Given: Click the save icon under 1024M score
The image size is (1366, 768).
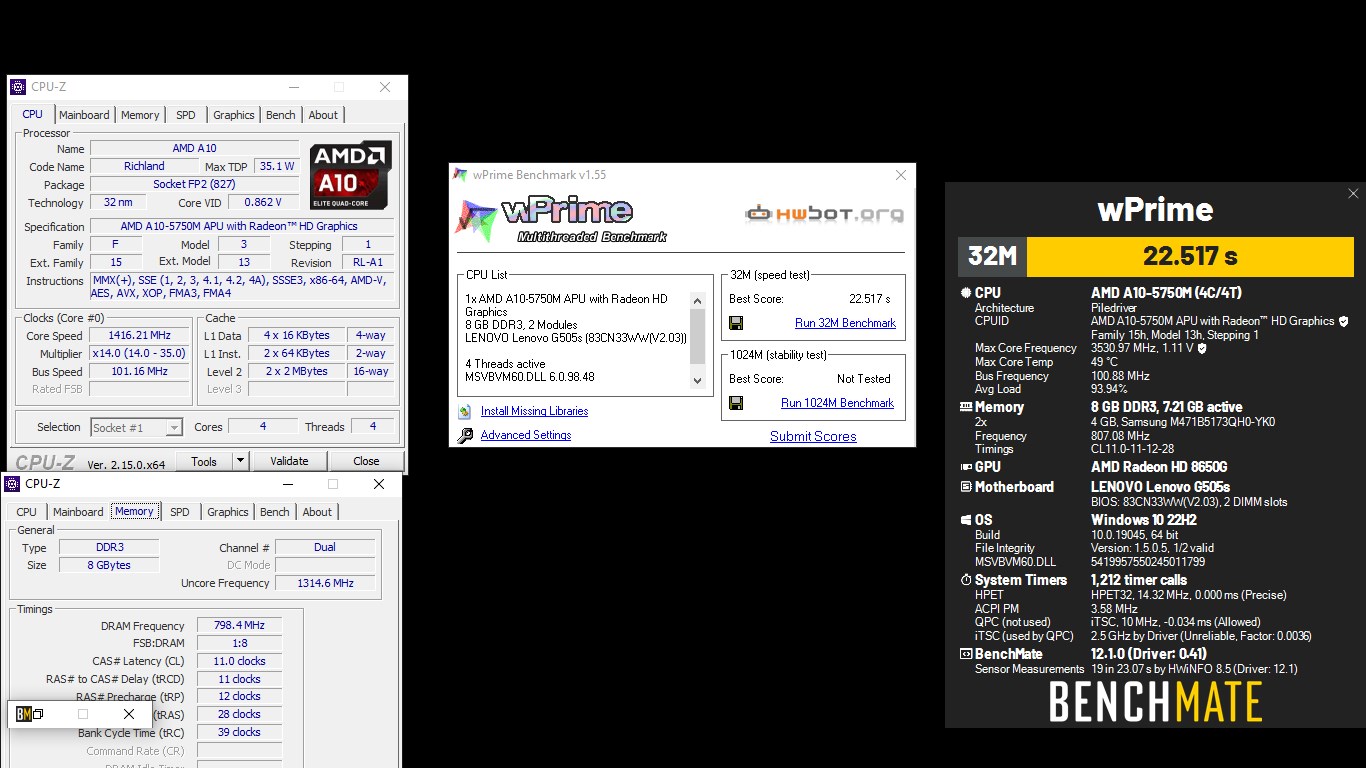Looking at the screenshot, I should pyautogui.click(x=736, y=403).
